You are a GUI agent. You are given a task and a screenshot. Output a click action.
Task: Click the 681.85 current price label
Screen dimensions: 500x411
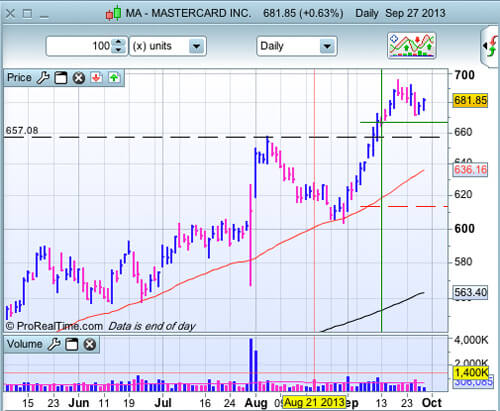(470, 100)
